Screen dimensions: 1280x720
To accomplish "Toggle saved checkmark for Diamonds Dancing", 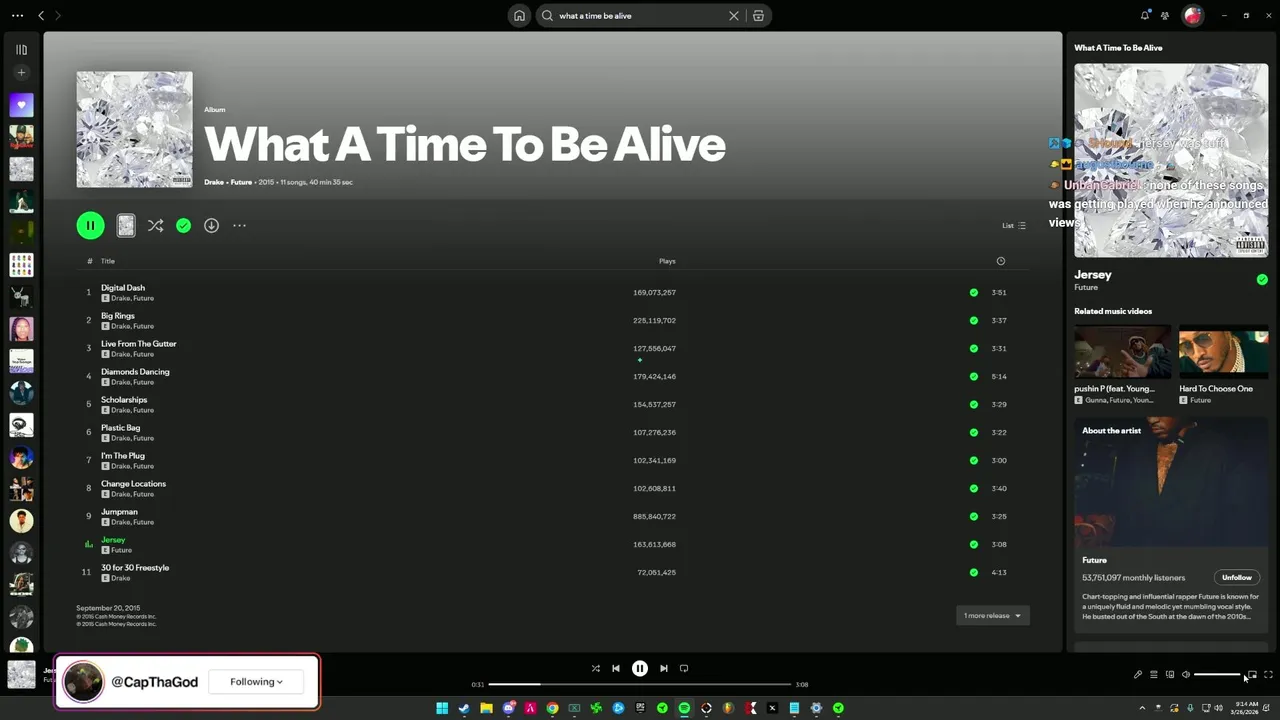I will click(973, 377).
